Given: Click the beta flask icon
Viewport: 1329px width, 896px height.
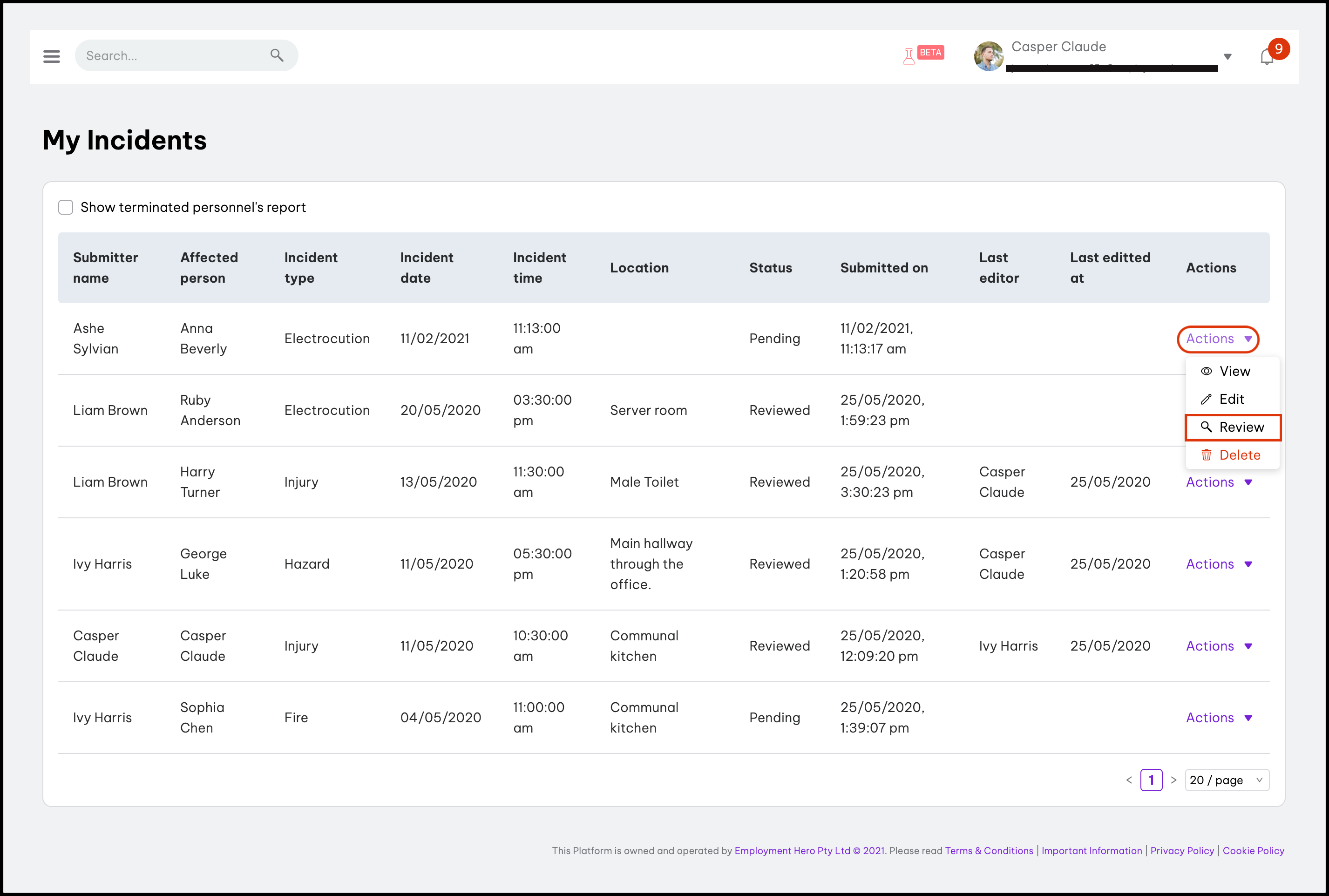Looking at the screenshot, I should [909, 56].
